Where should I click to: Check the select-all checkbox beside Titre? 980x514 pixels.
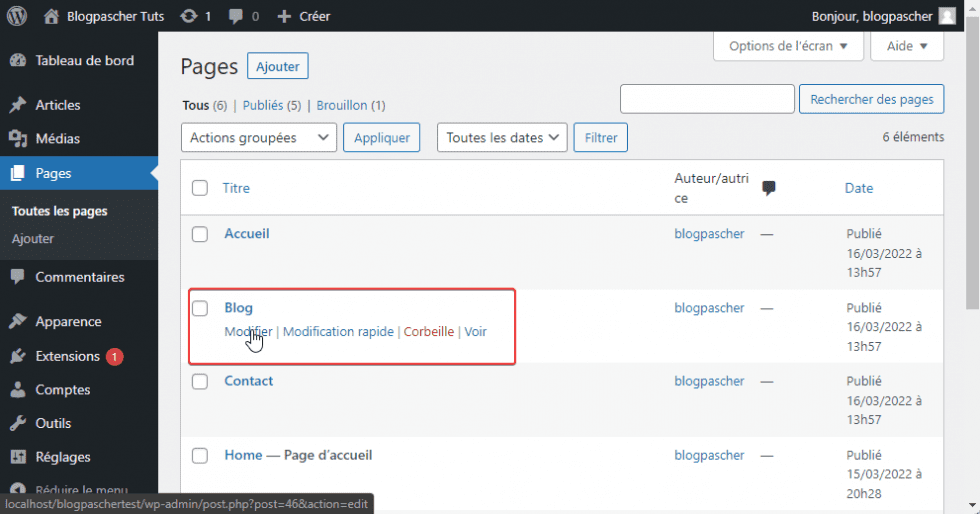pyautogui.click(x=200, y=188)
